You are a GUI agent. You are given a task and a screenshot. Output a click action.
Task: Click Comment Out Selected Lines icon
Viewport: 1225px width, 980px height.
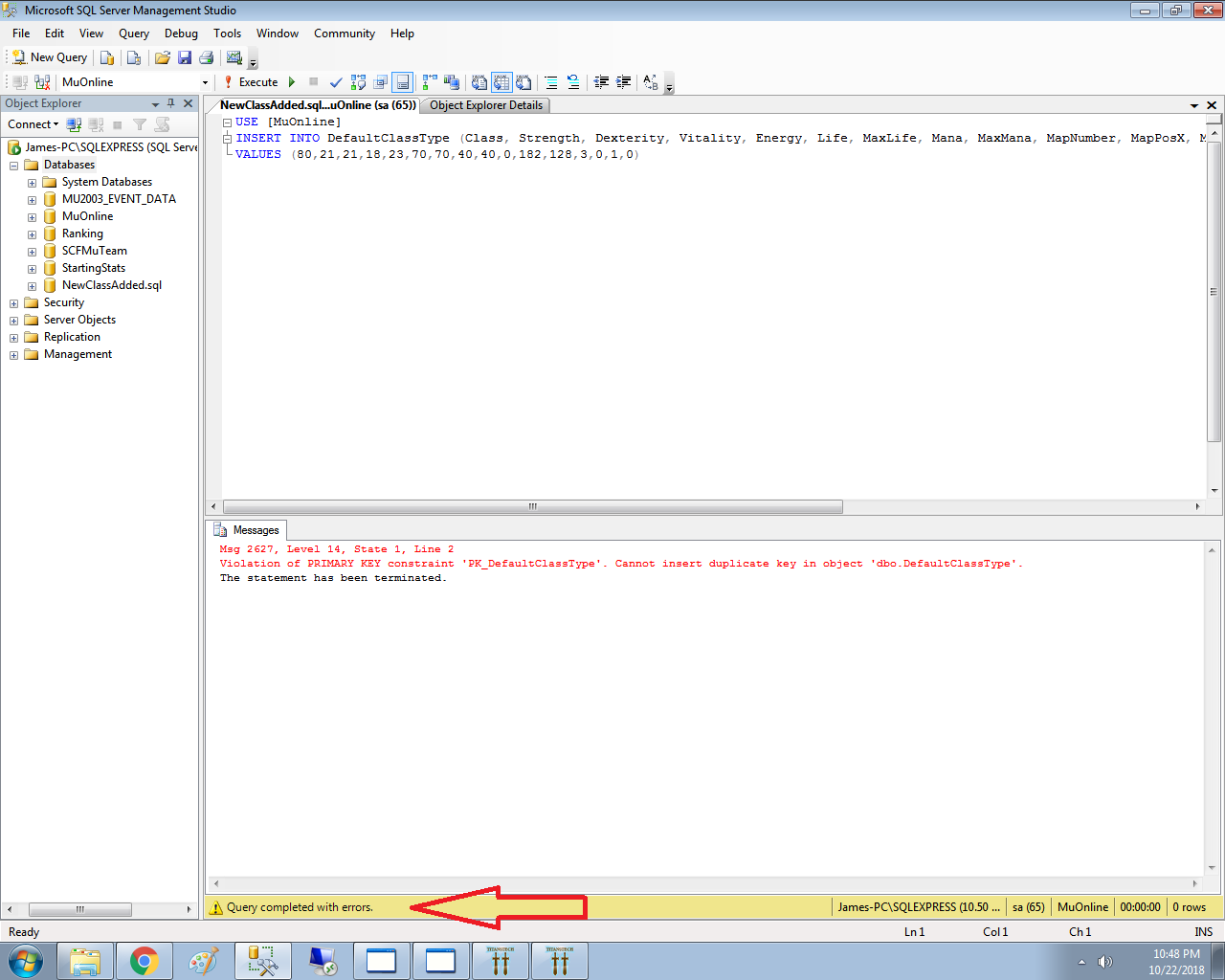(551, 82)
